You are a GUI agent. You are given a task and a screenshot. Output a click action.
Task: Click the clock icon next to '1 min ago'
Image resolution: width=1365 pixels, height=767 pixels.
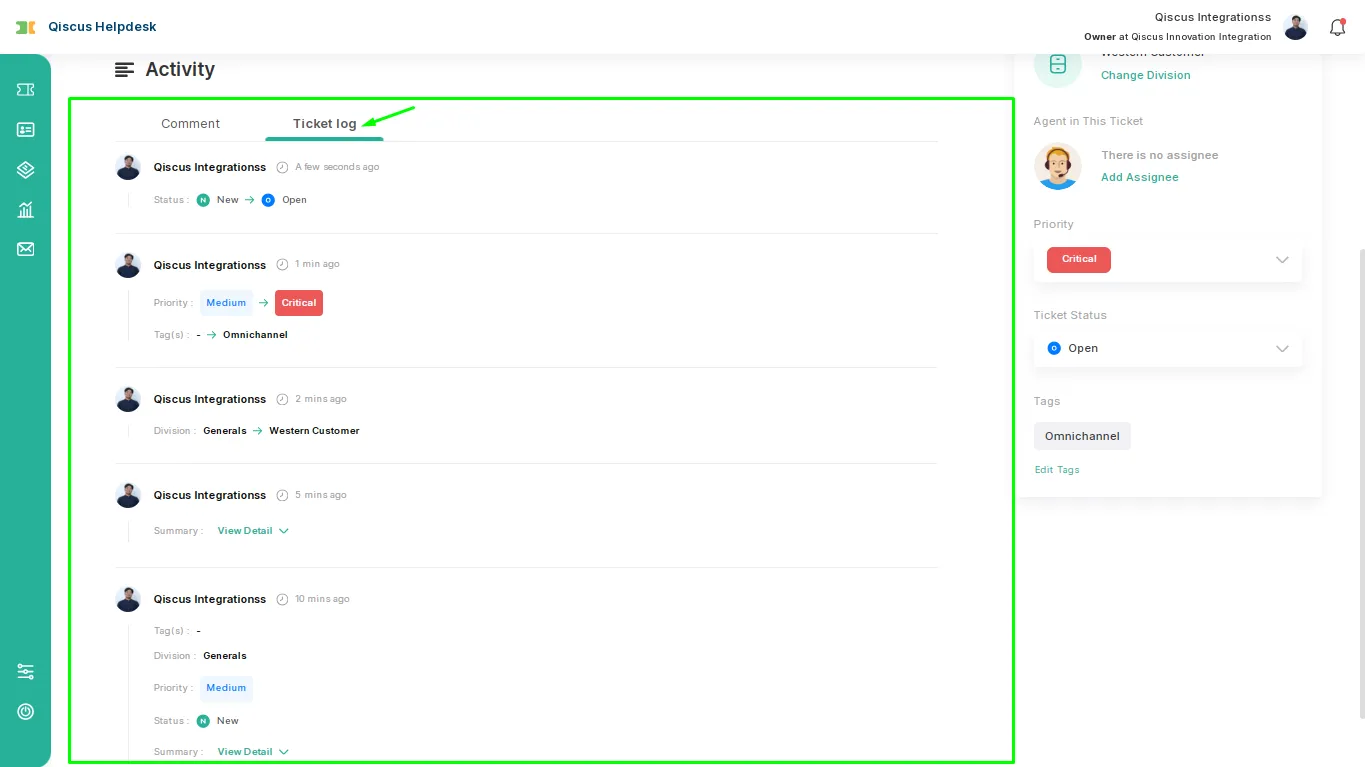click(x=282, y=265)
